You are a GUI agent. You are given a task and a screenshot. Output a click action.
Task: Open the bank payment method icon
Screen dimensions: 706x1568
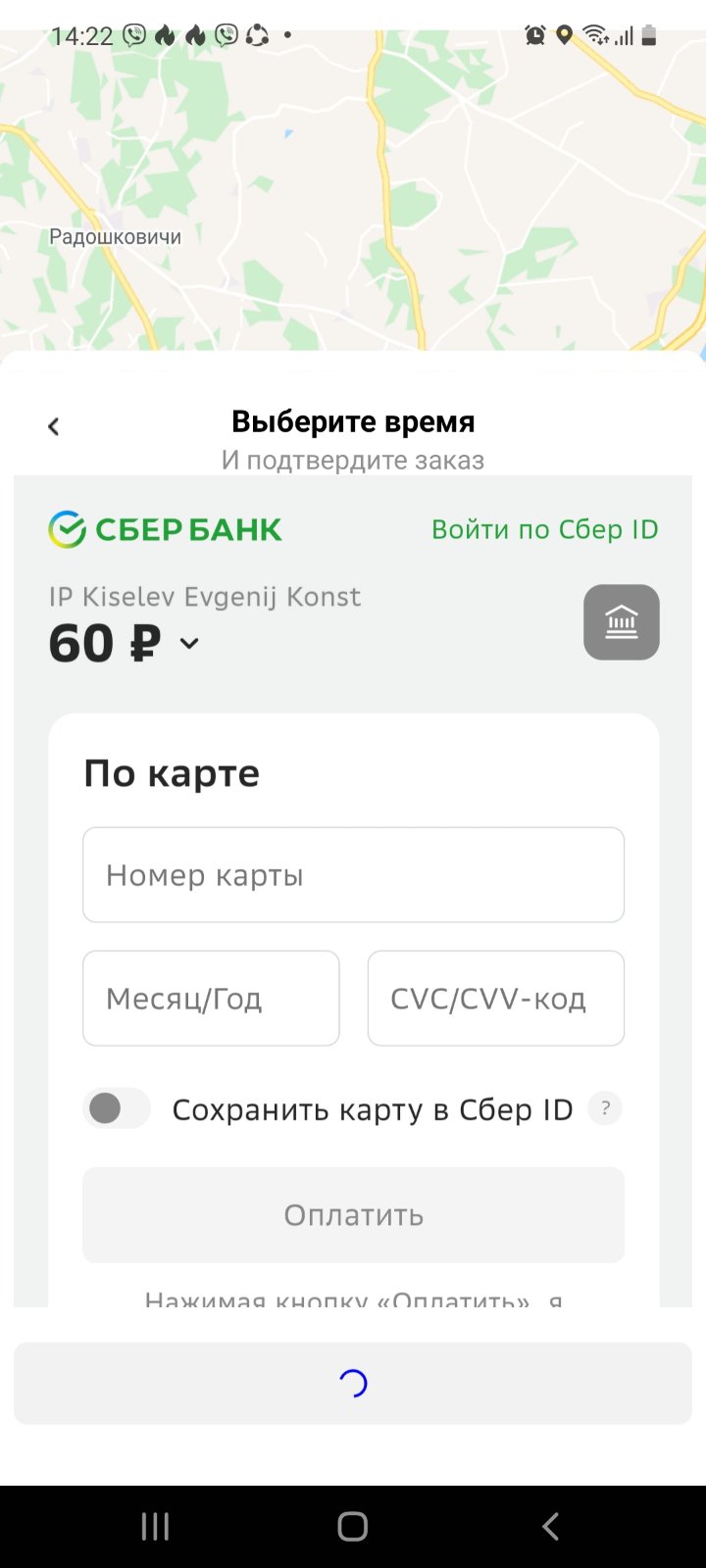(x=621, y=622)
